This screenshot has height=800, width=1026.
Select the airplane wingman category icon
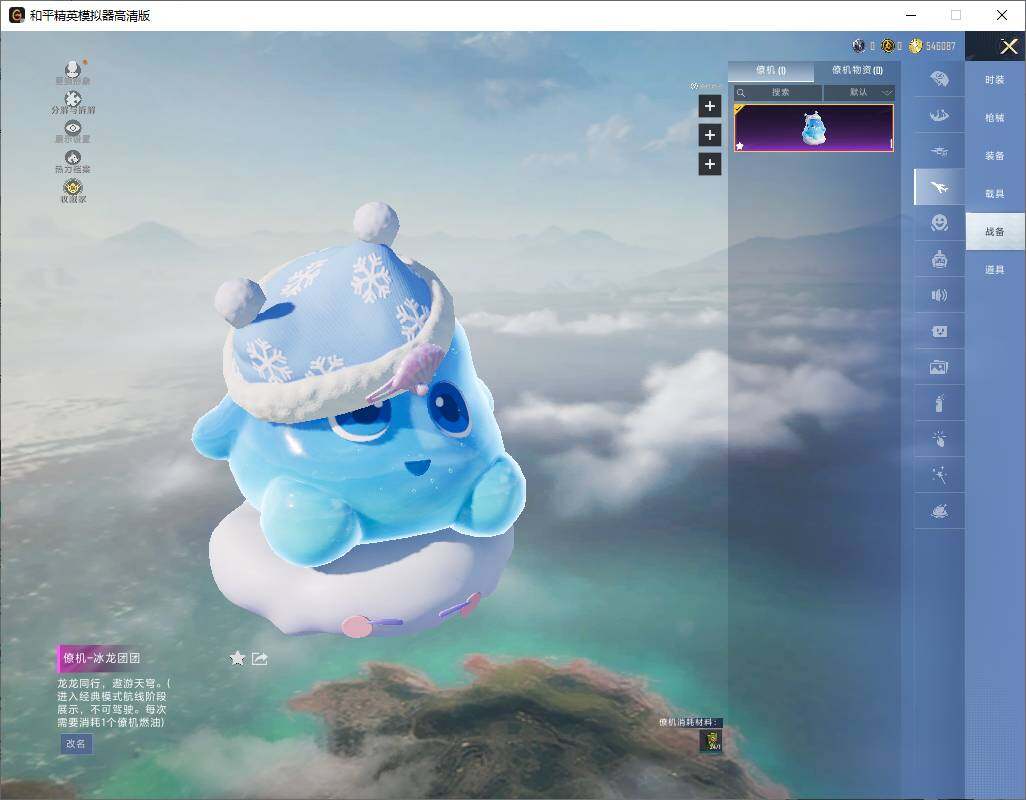point(940,188)
